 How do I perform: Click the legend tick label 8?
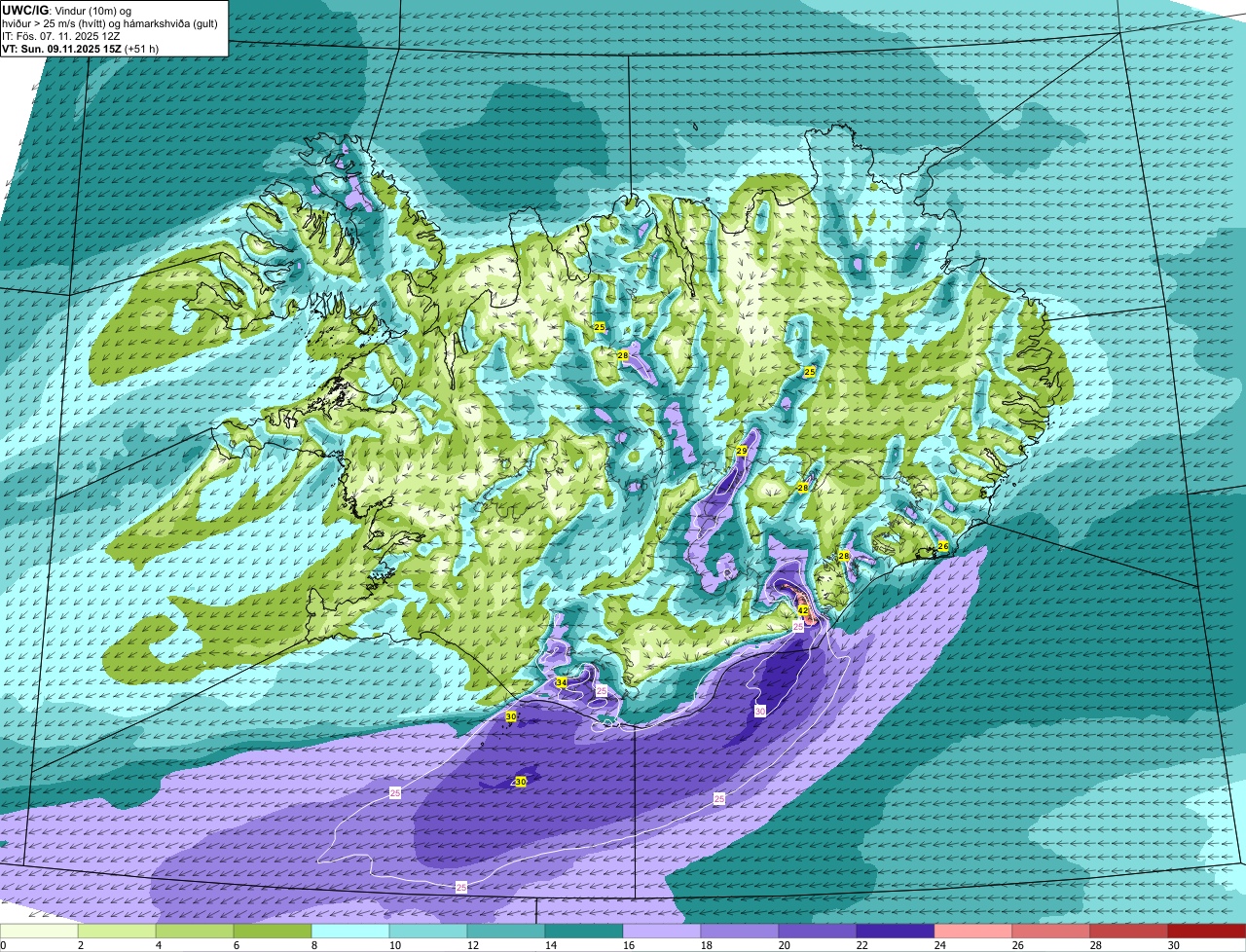[313, 945]
